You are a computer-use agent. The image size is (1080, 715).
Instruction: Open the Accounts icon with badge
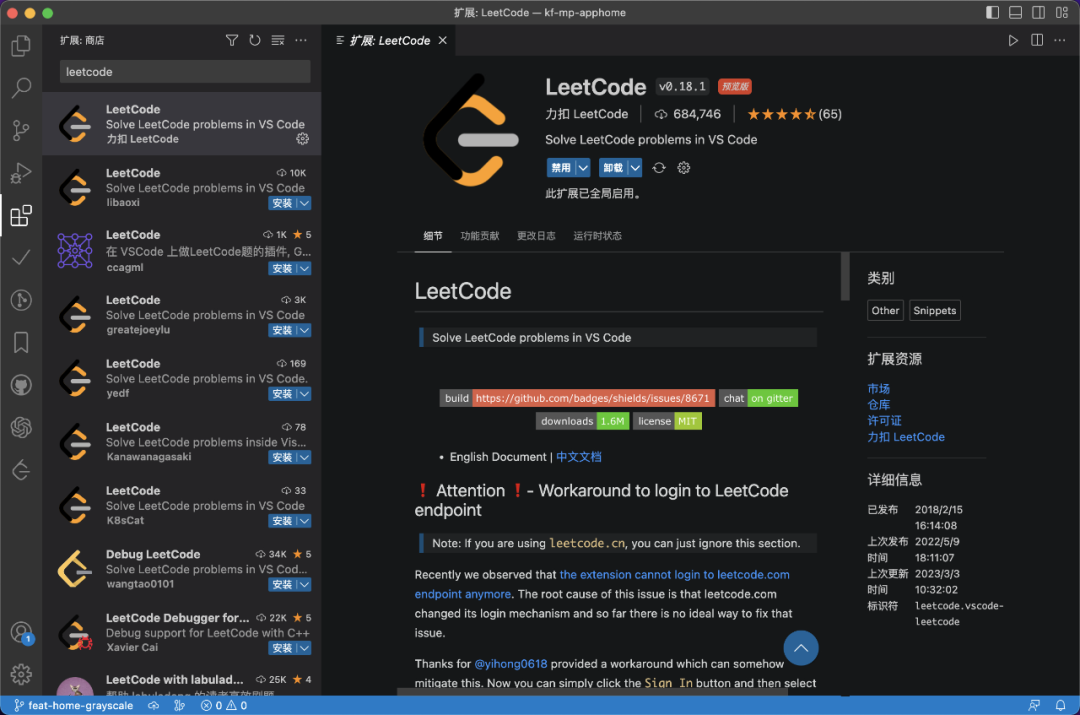(x=21, y=632)
